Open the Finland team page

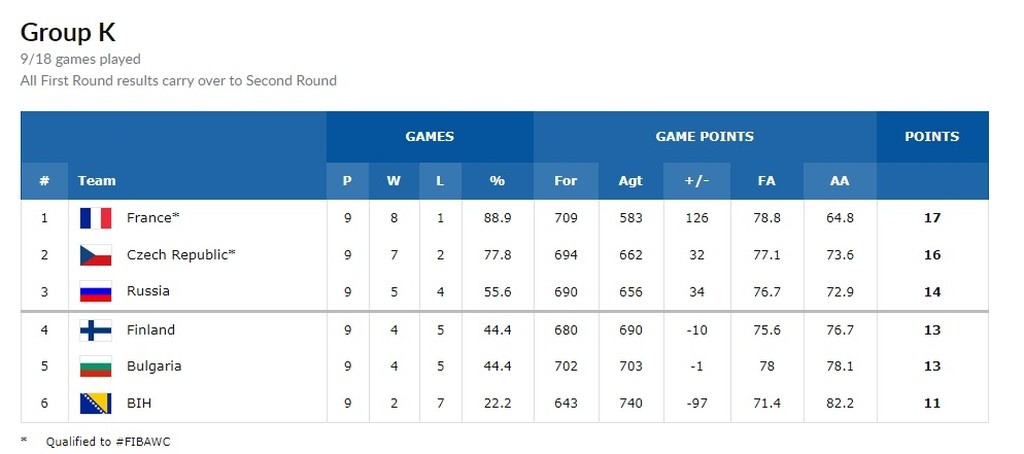[151, 330]
